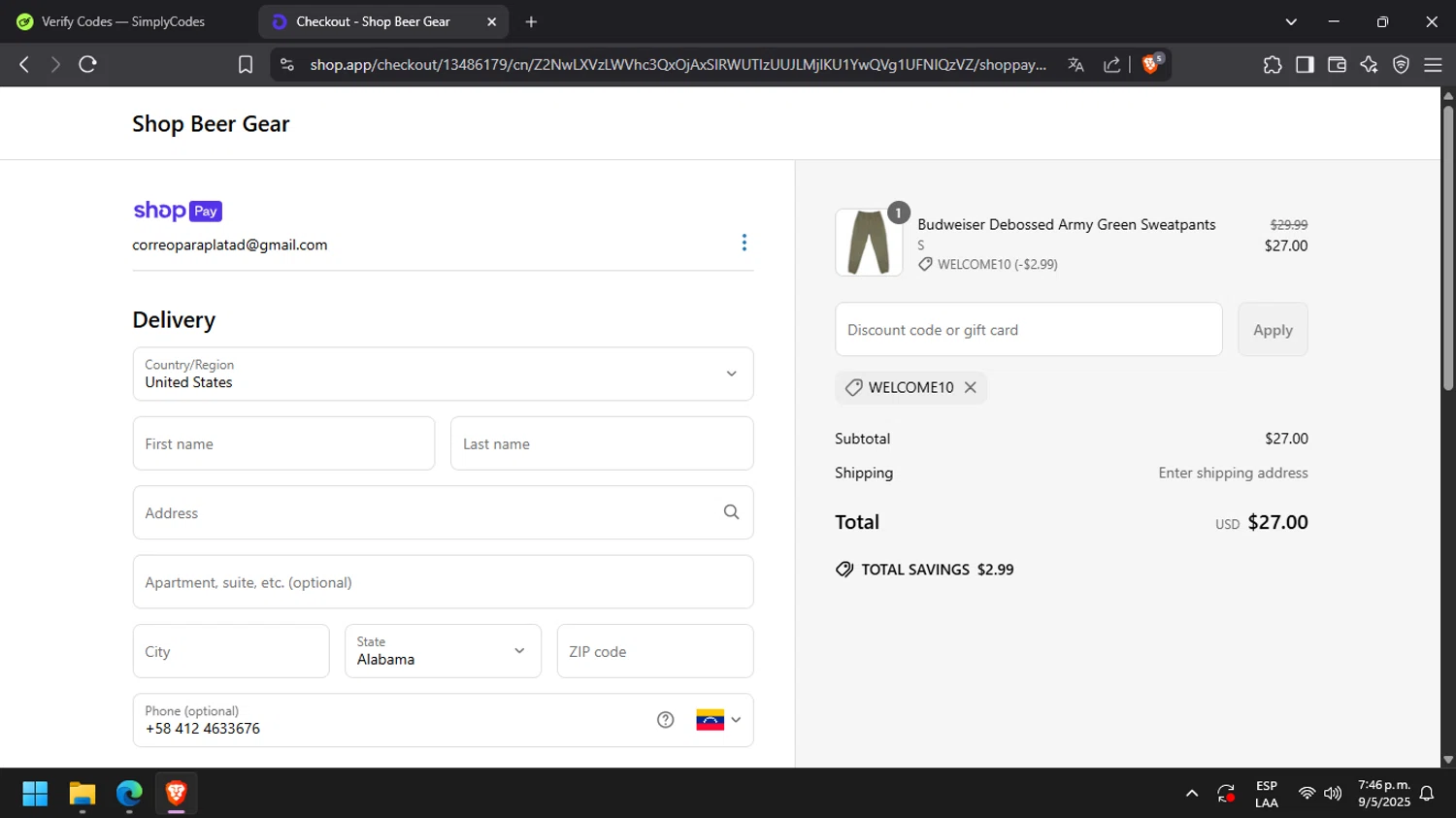
Task: Open the Brave VPN shield icon
Action: click(1401, 64)
